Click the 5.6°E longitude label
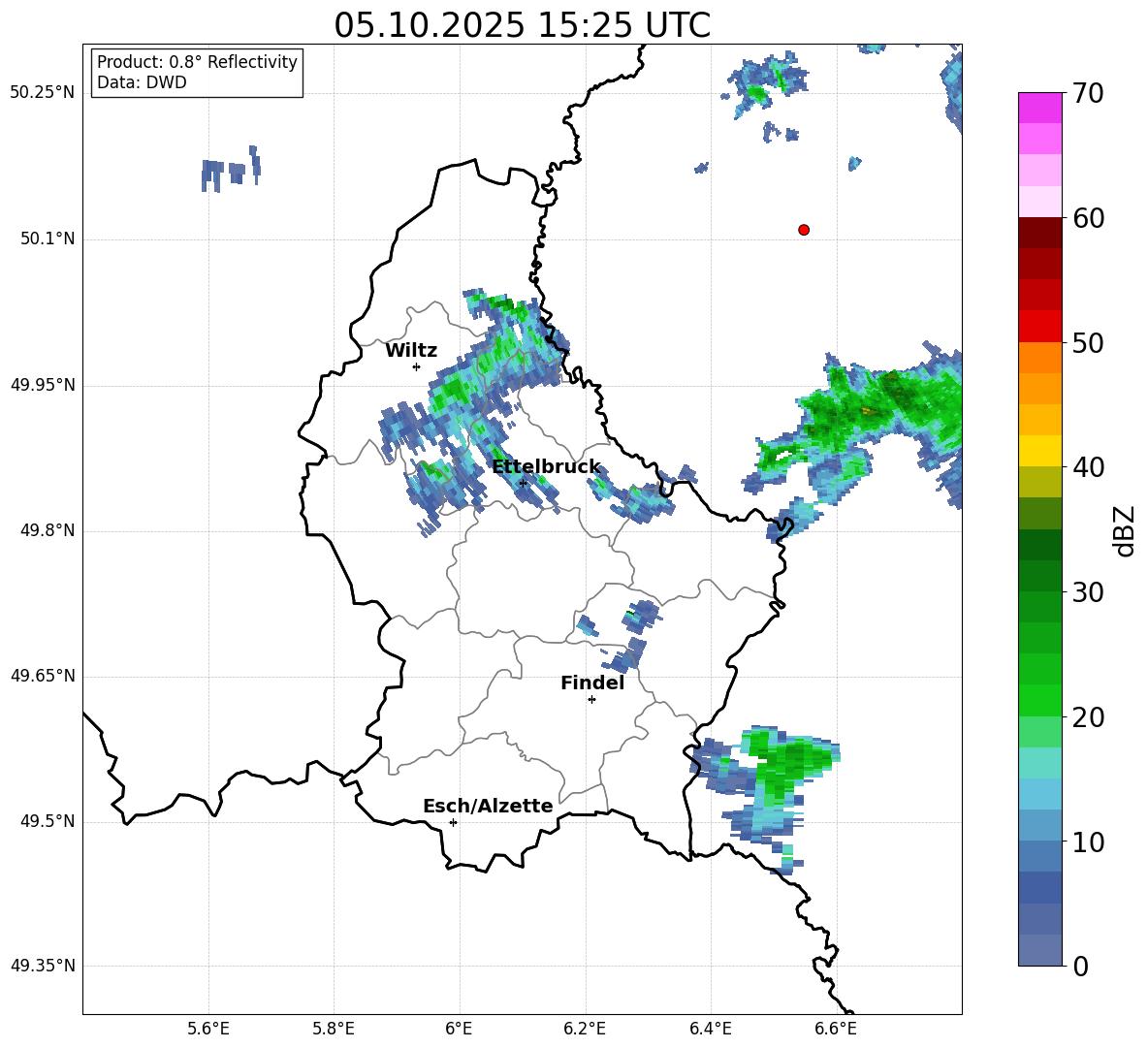 tap(208, 1030)
